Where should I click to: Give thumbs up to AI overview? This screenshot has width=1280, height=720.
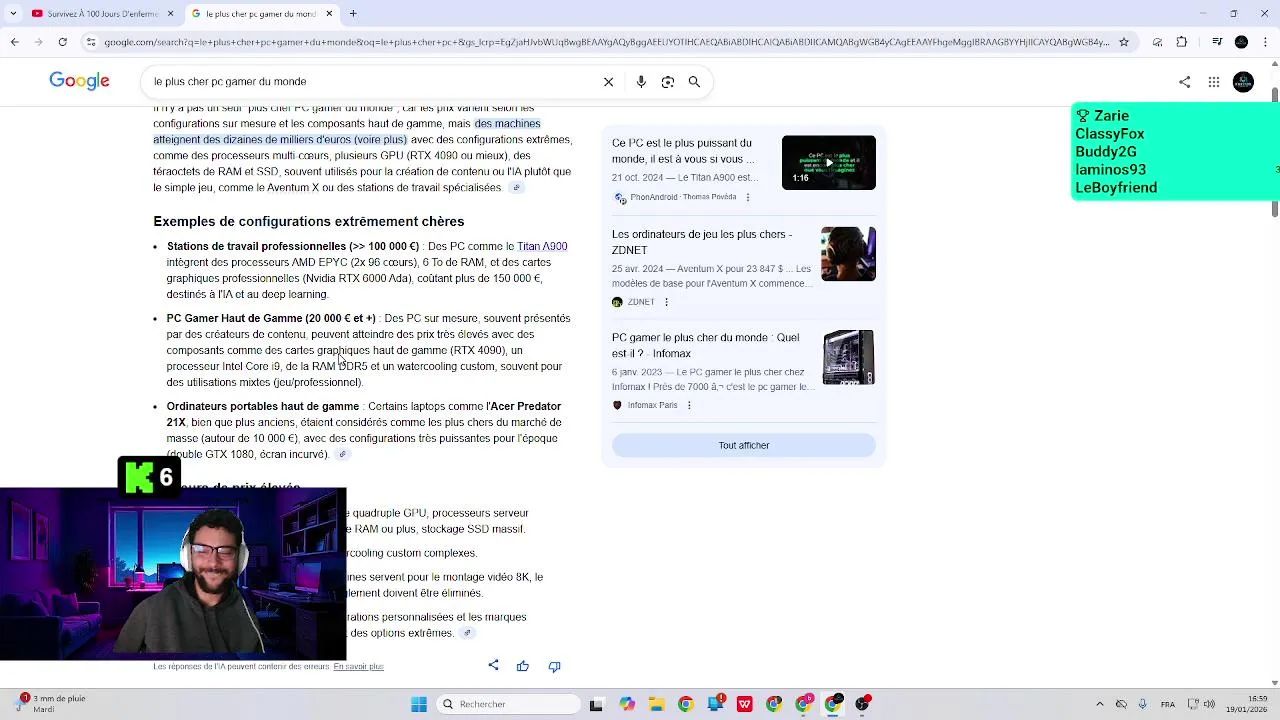pos(523,666)
